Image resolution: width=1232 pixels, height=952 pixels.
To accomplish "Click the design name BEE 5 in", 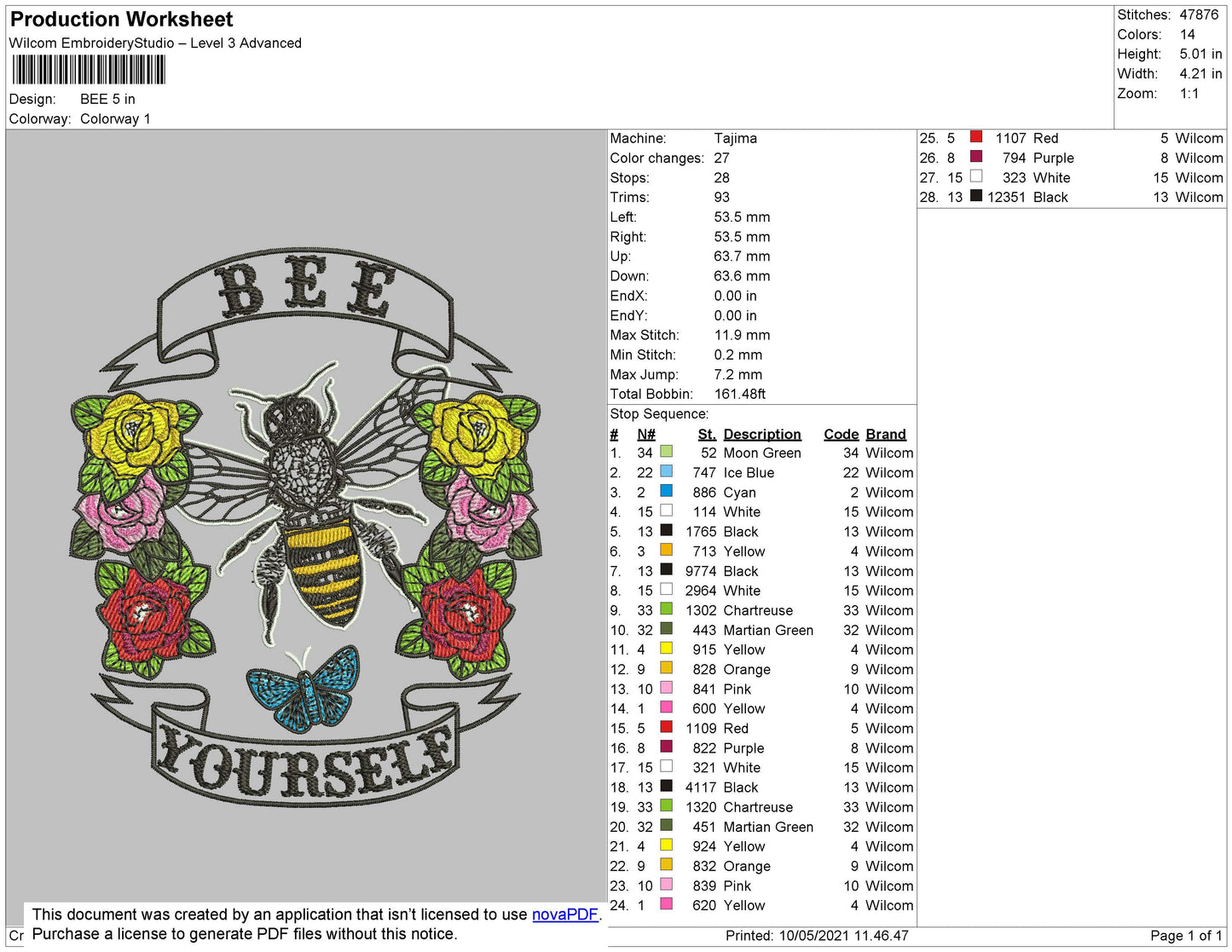I will click(x=107, y=99).
